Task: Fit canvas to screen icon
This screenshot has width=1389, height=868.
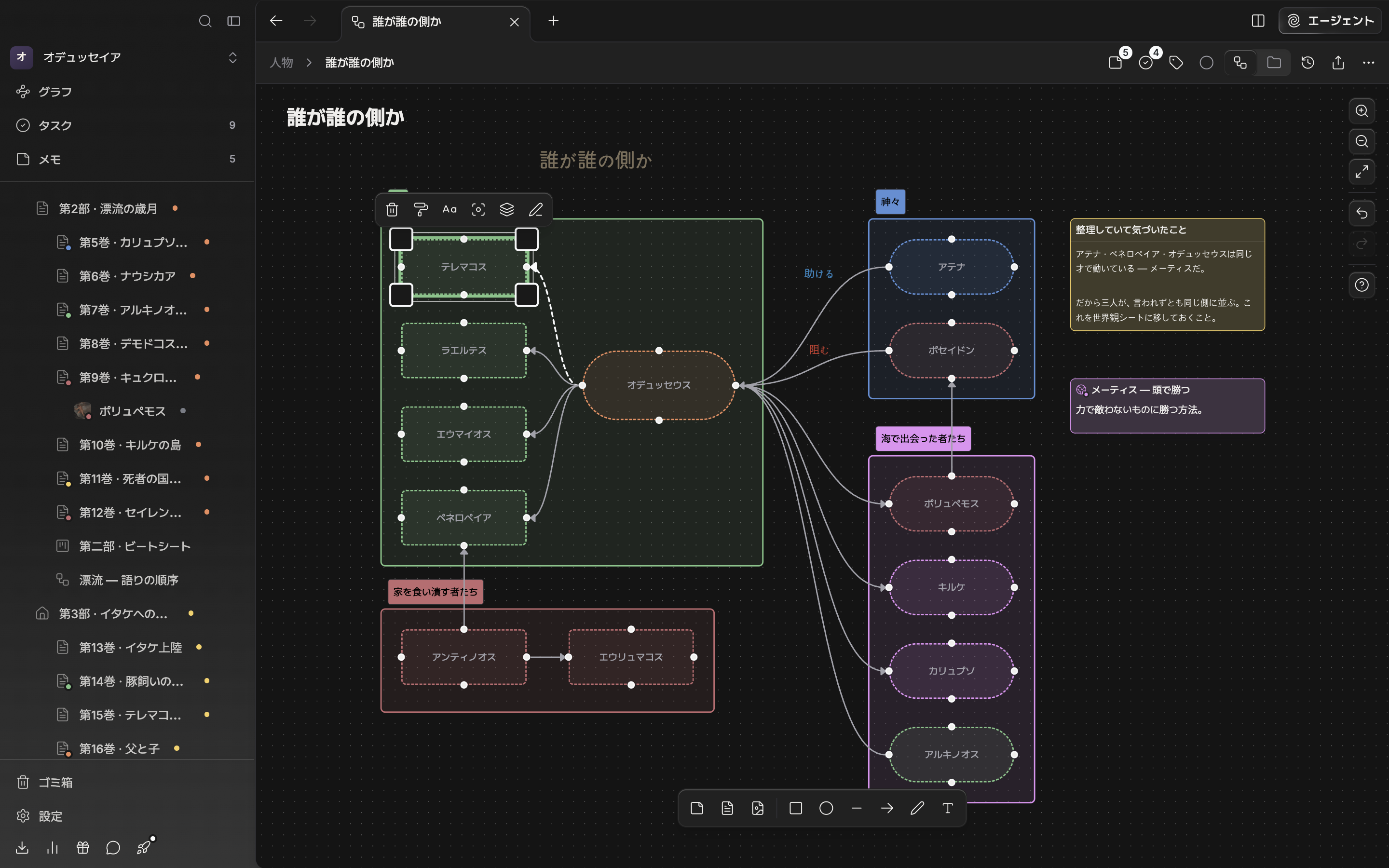Action: point(1362,172)
